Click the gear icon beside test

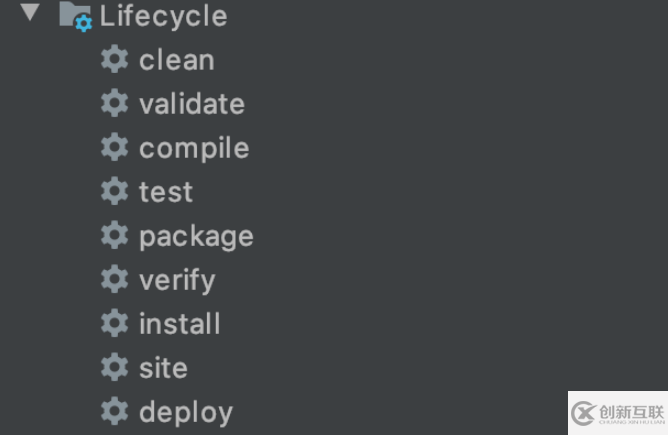click(115, 191)
